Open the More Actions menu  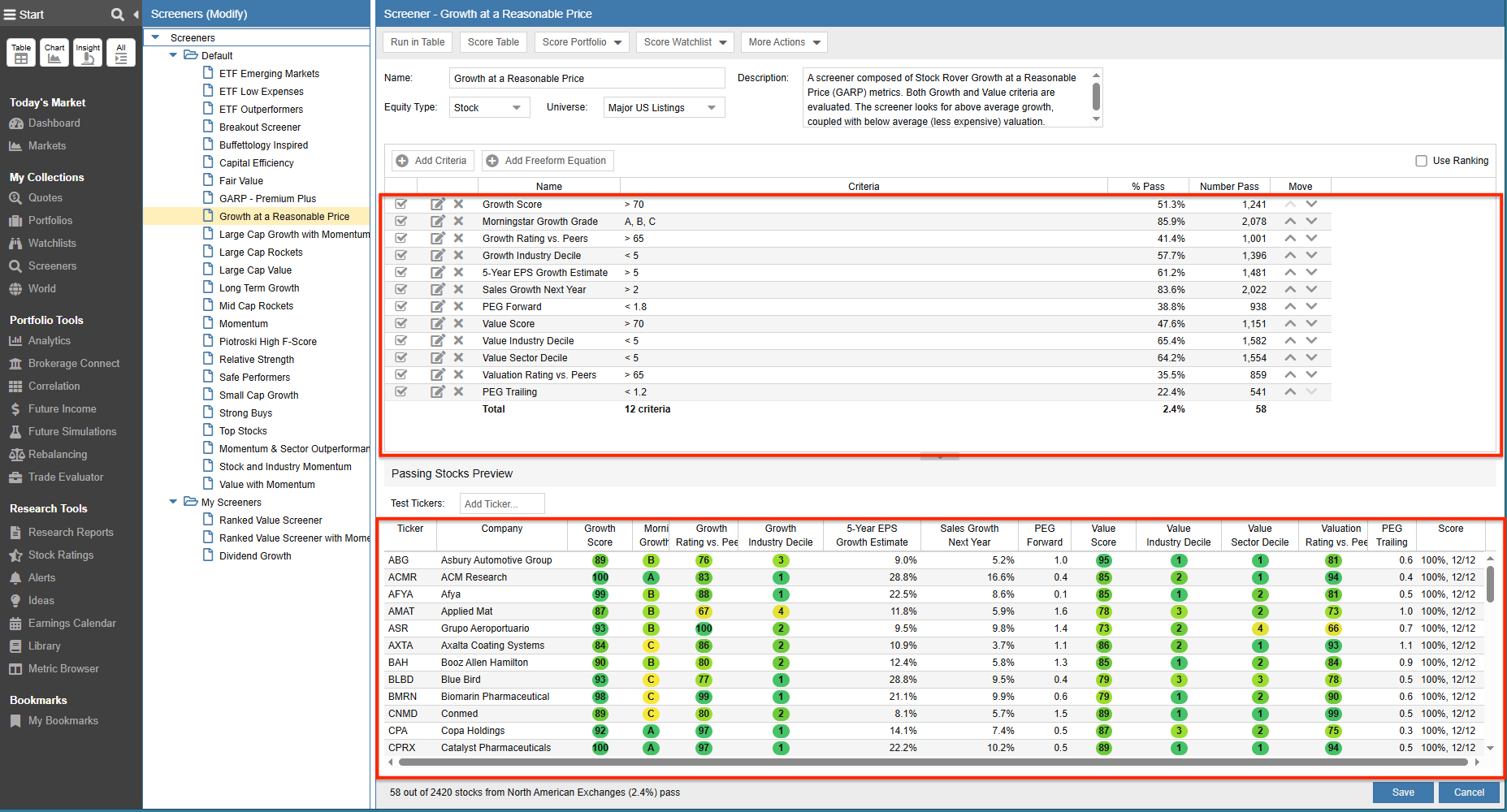click(782, 41)
